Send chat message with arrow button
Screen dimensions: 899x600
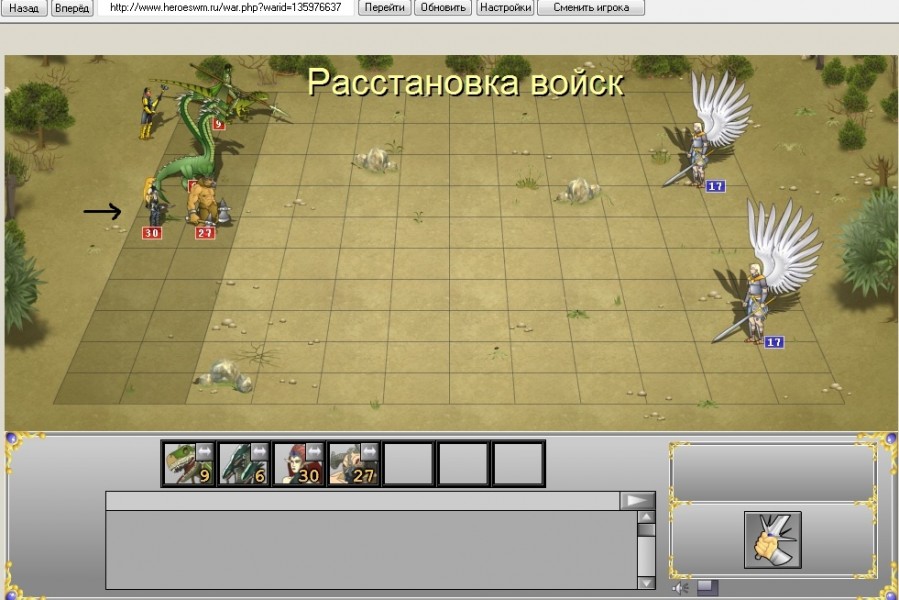[x=637, y=501]
